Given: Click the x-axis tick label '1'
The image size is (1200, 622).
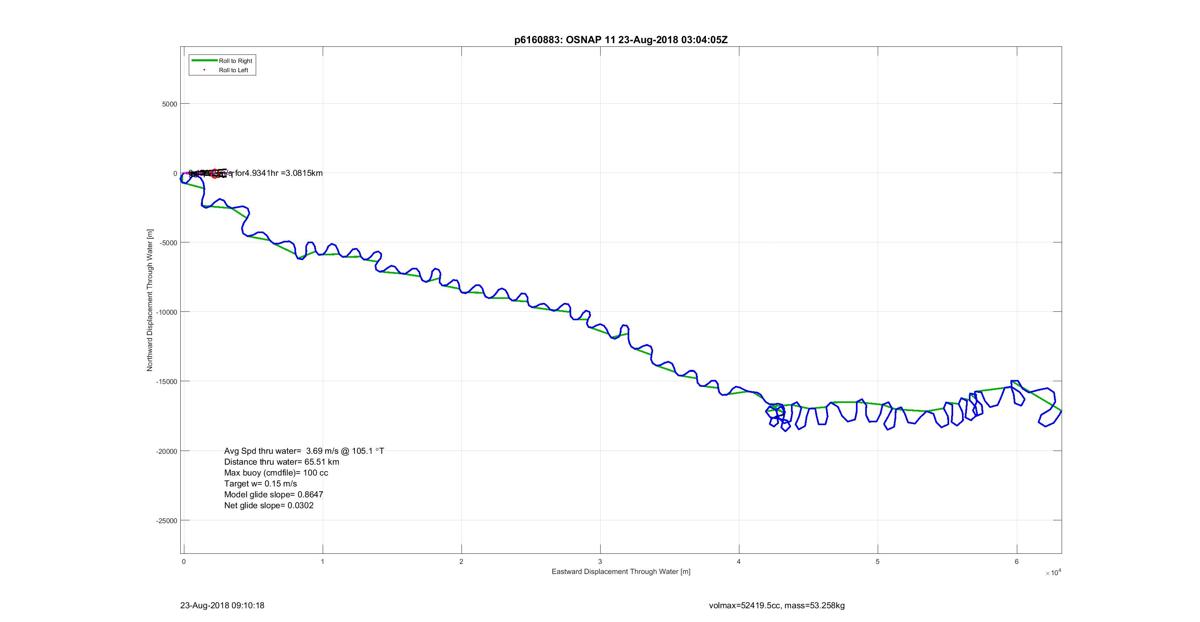Looking at the screenshot, I should [x=323, y=561].
